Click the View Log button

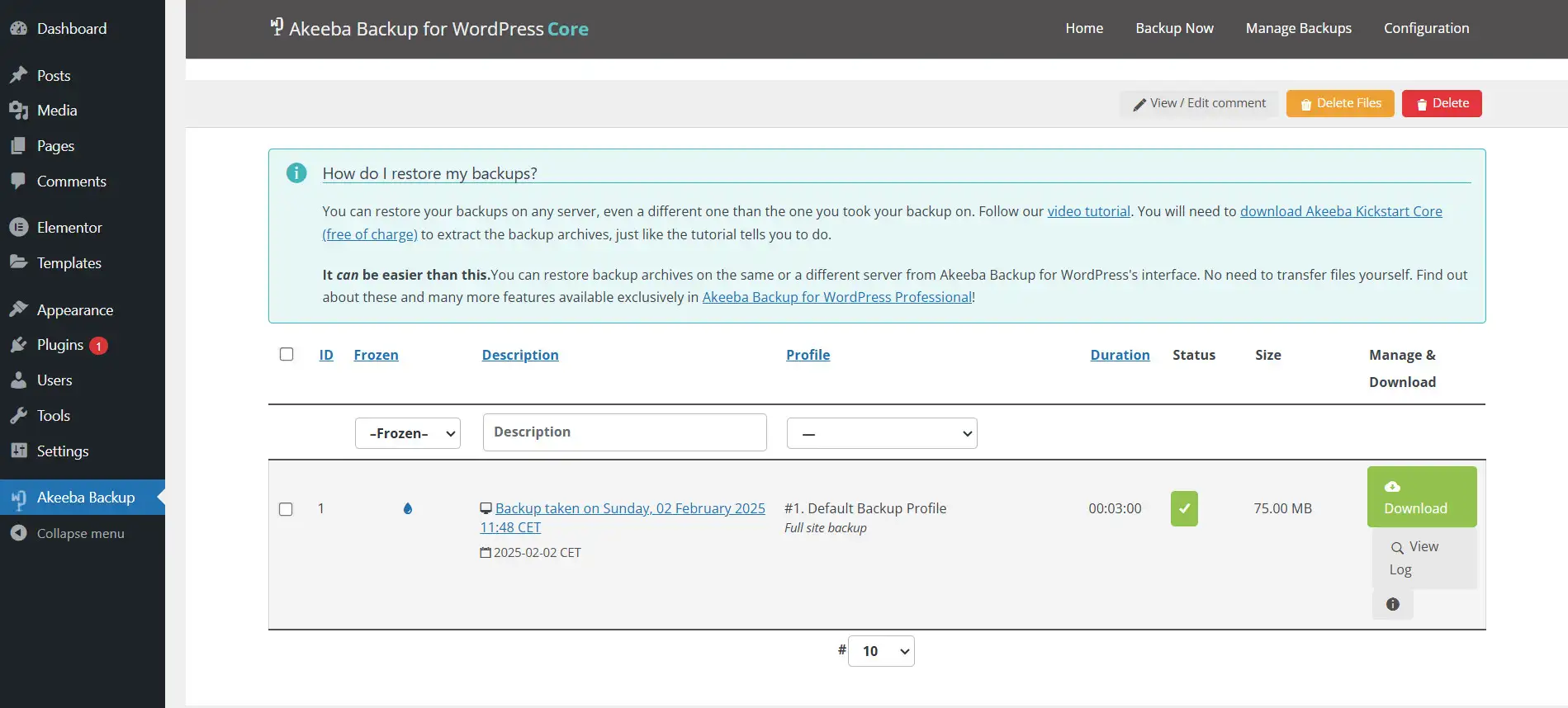pyautogui.click(x=1424, y=558)
